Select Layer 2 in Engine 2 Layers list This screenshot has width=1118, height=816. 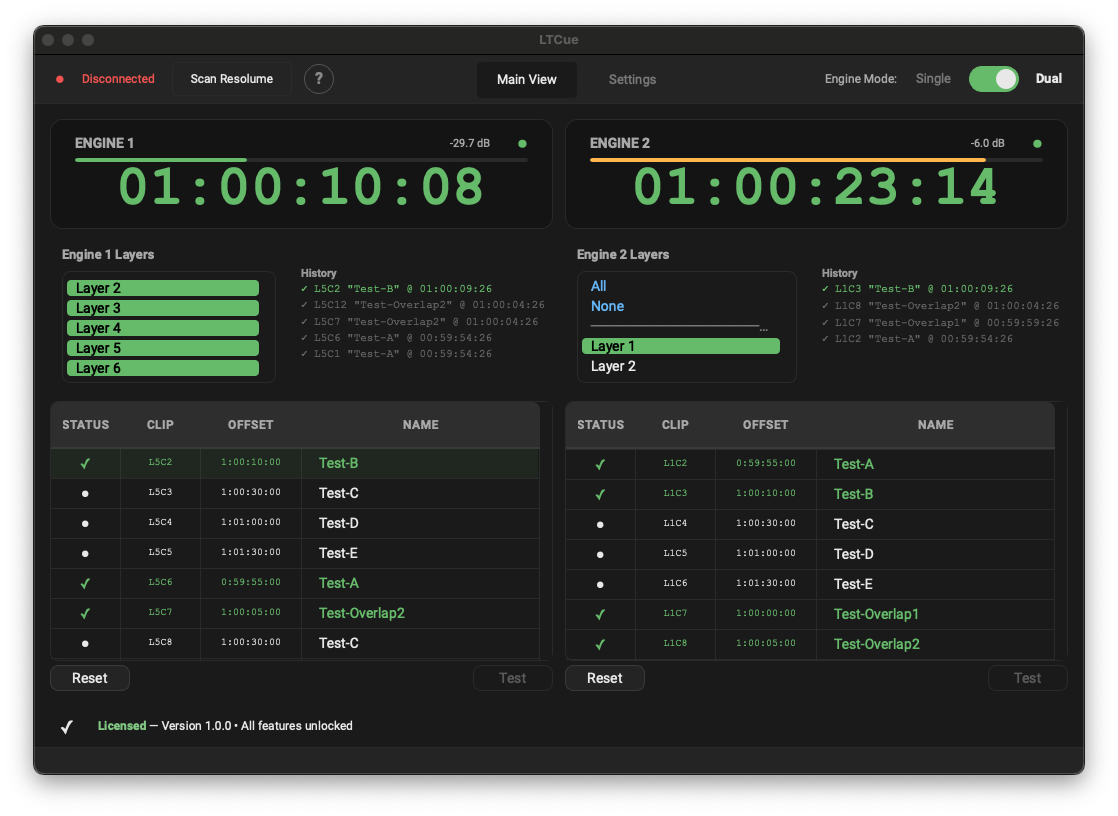point(613,366)
